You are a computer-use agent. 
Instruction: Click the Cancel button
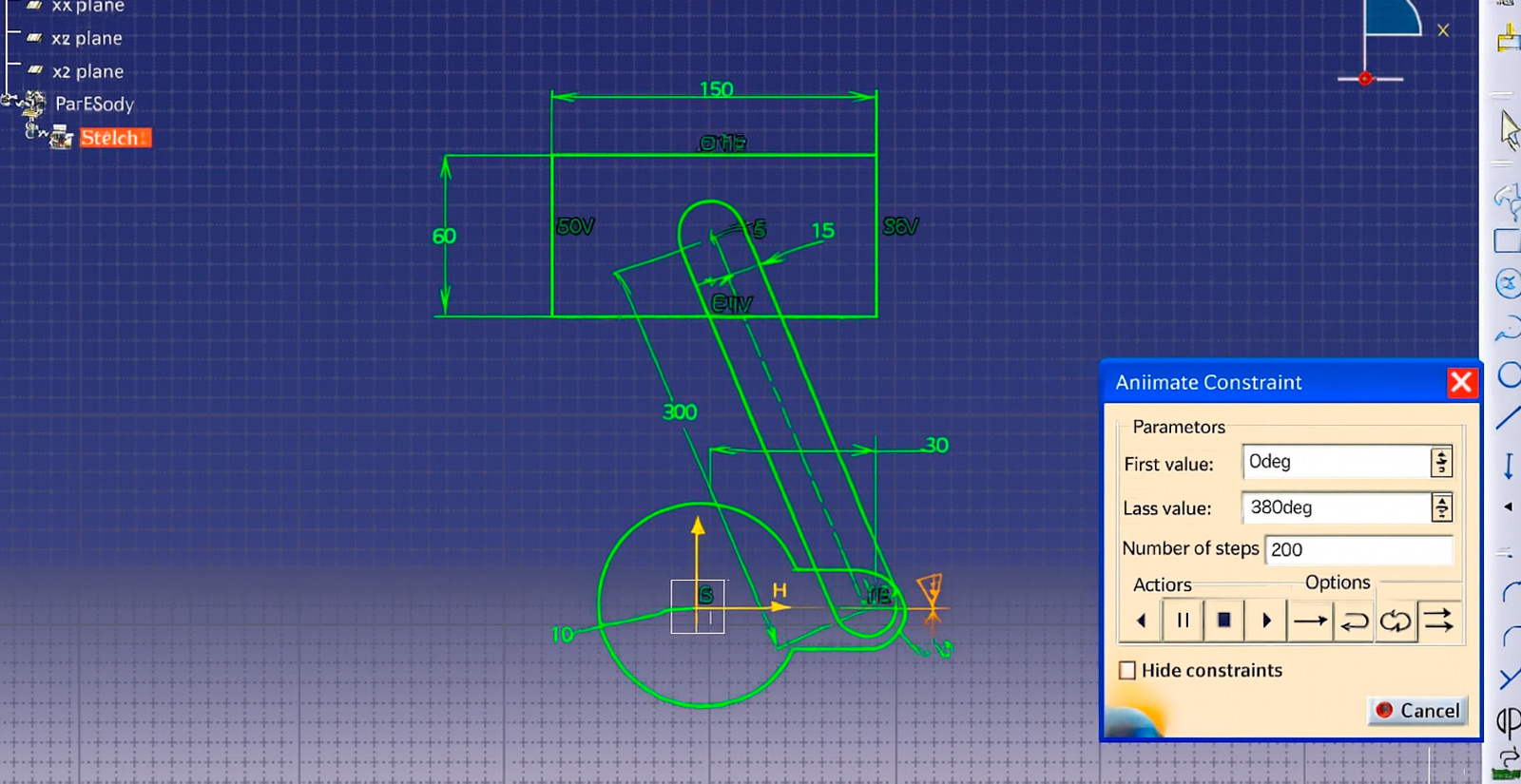[1417, 710]
